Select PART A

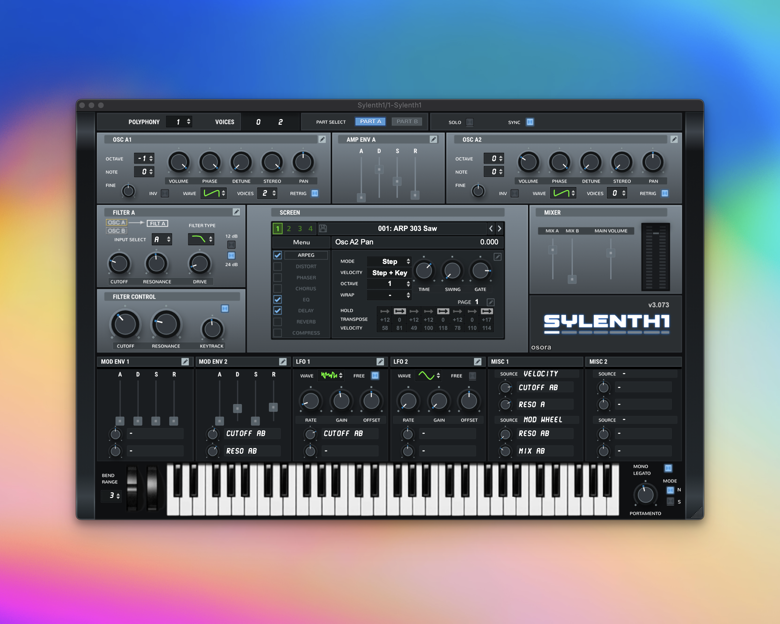pos(370,121)
